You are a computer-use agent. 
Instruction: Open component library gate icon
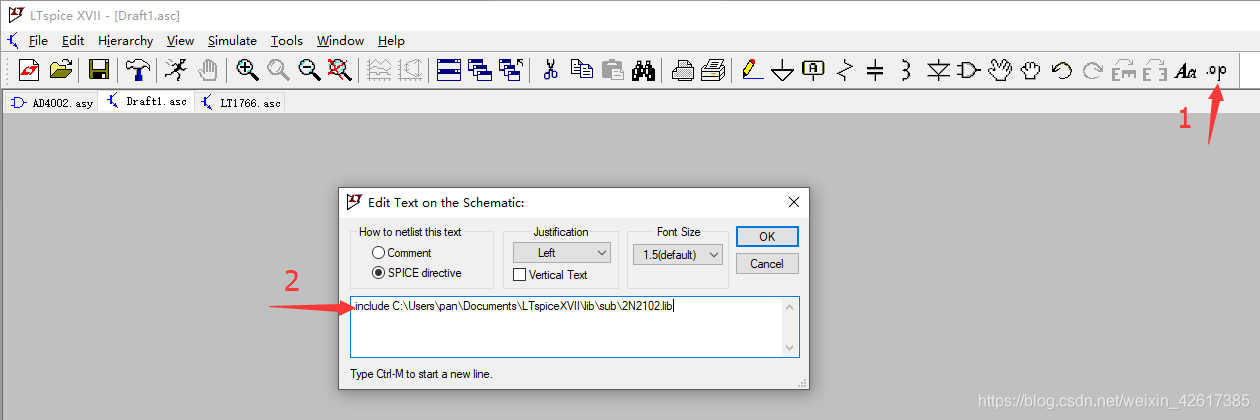point(969,70)
